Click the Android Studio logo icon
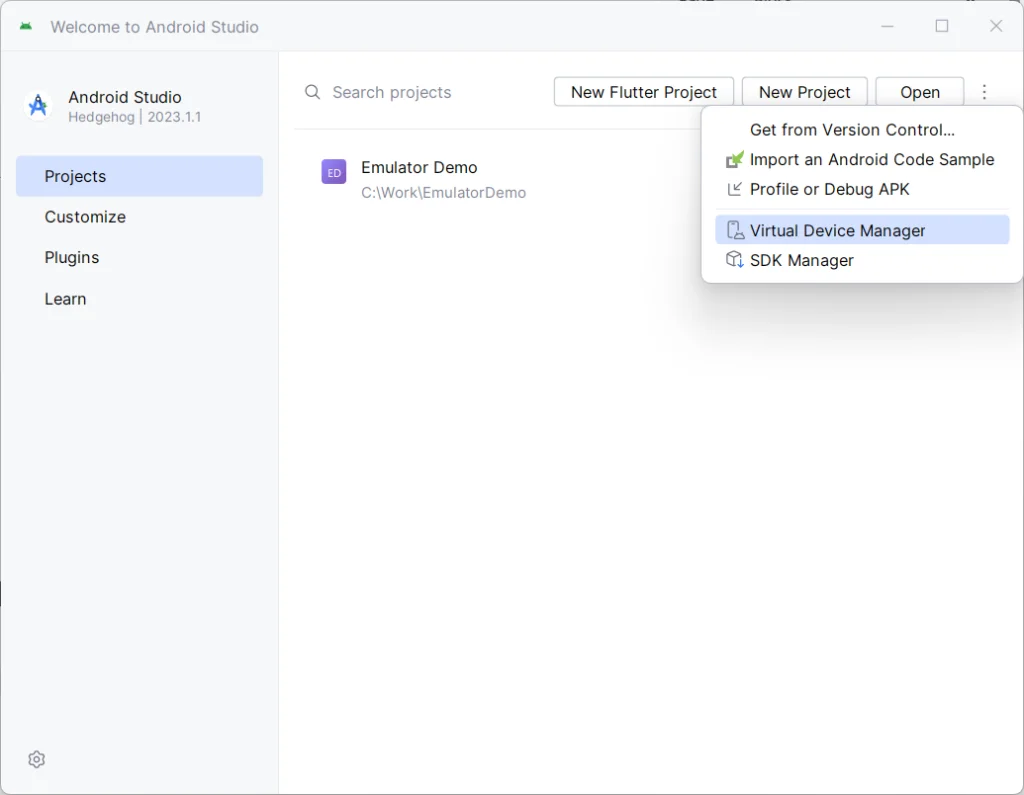 [38, 105]
